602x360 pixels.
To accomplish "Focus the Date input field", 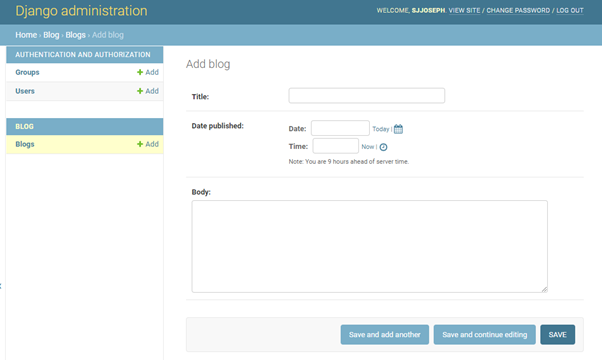I will [x=340, y=128].
